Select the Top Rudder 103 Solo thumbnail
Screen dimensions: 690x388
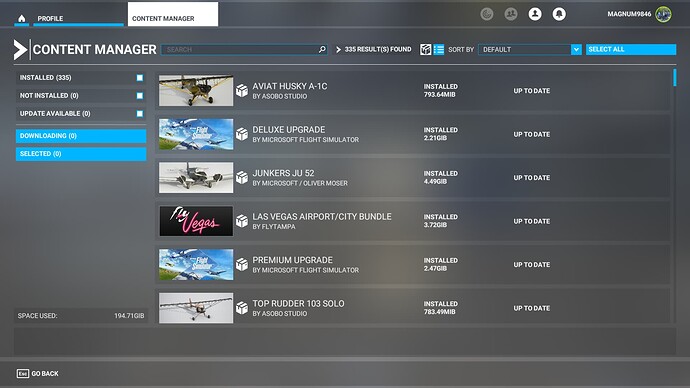[x=196, y=308]
